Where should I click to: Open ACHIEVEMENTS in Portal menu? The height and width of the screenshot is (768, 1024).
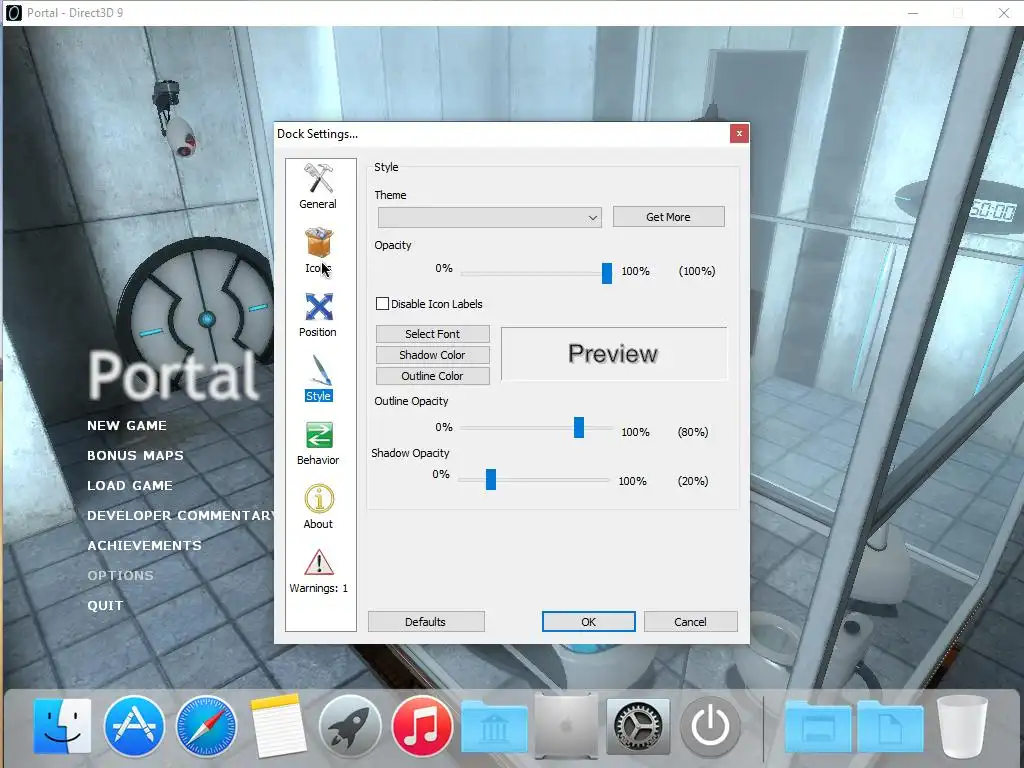[145, 545]
